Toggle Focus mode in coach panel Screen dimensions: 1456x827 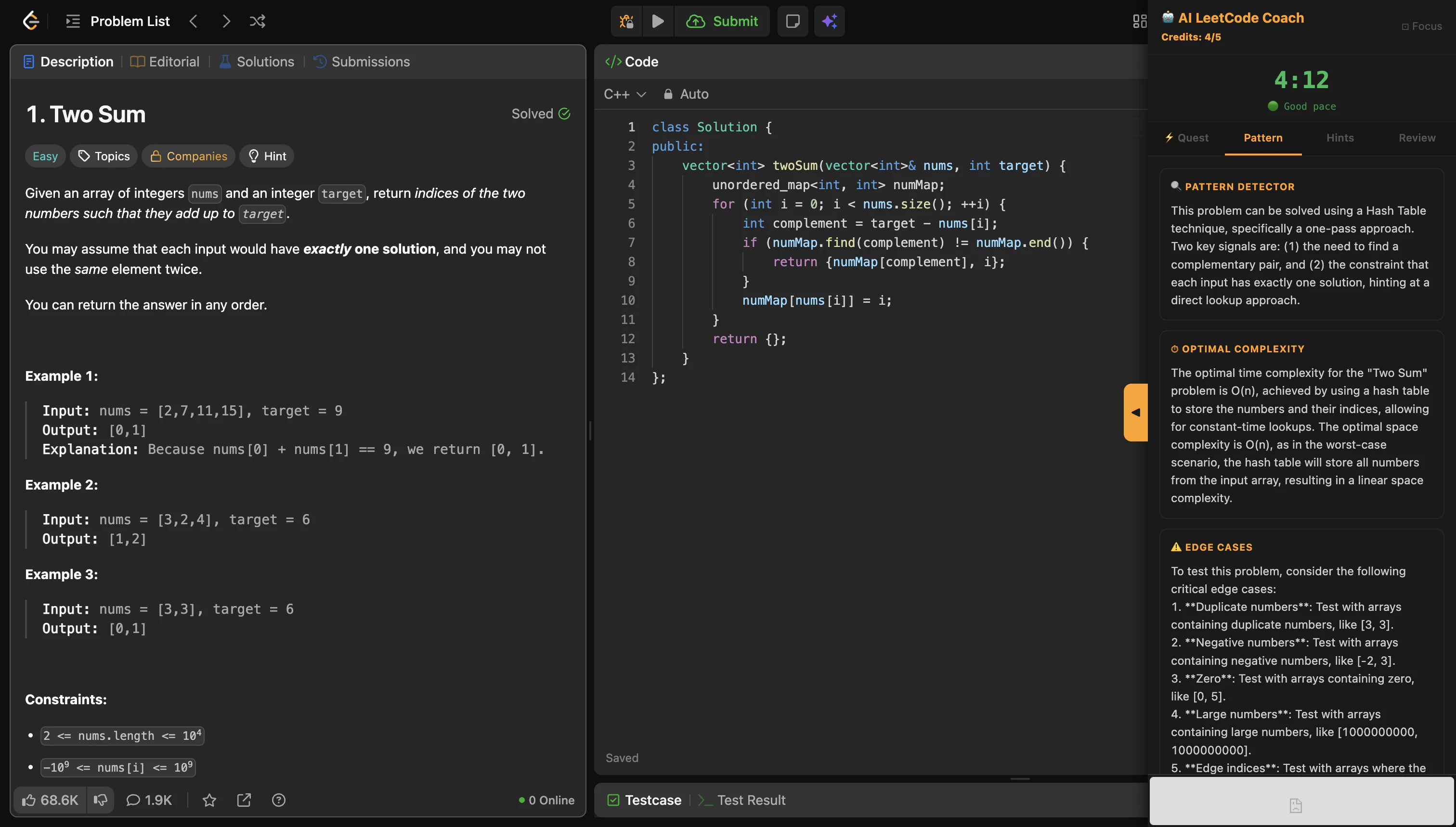tap(1421, 26)
